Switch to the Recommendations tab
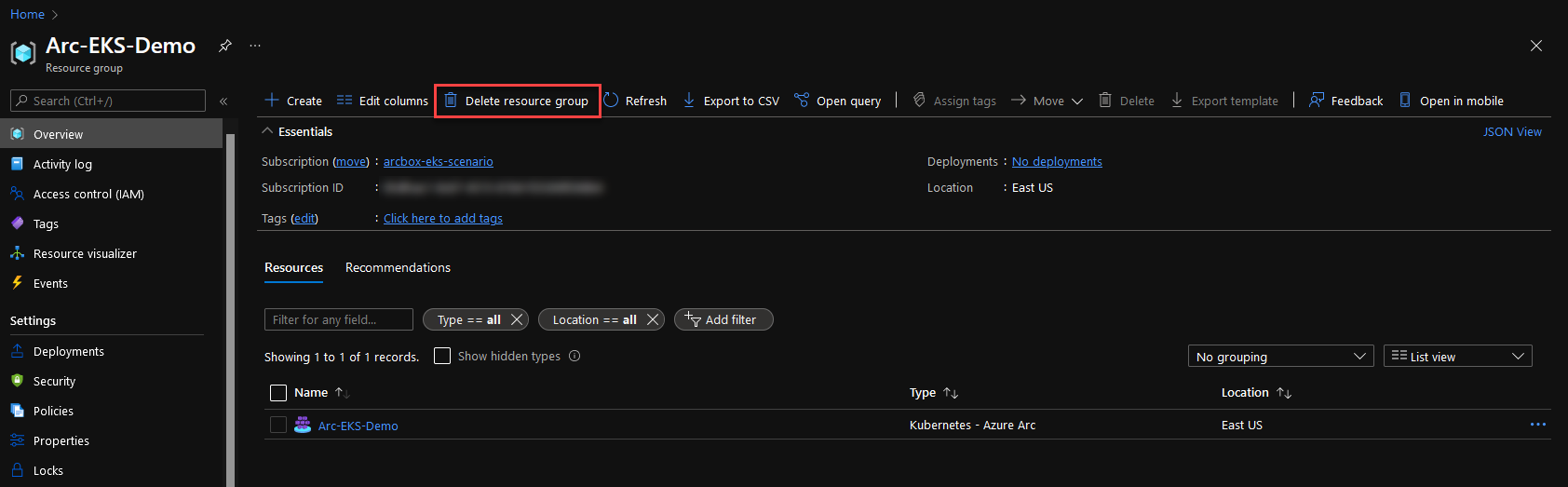Viewport: 1568px width, 487px height. [398, 267]
